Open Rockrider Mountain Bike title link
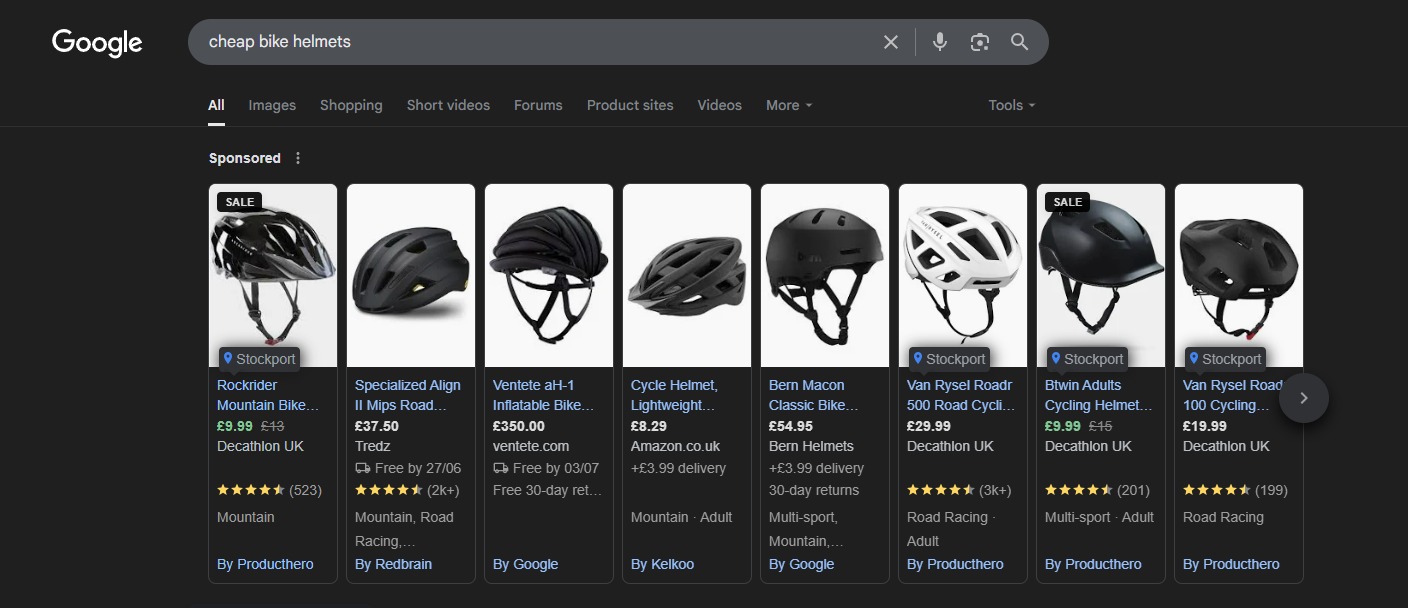1408x608 pixels. (268, 395)
